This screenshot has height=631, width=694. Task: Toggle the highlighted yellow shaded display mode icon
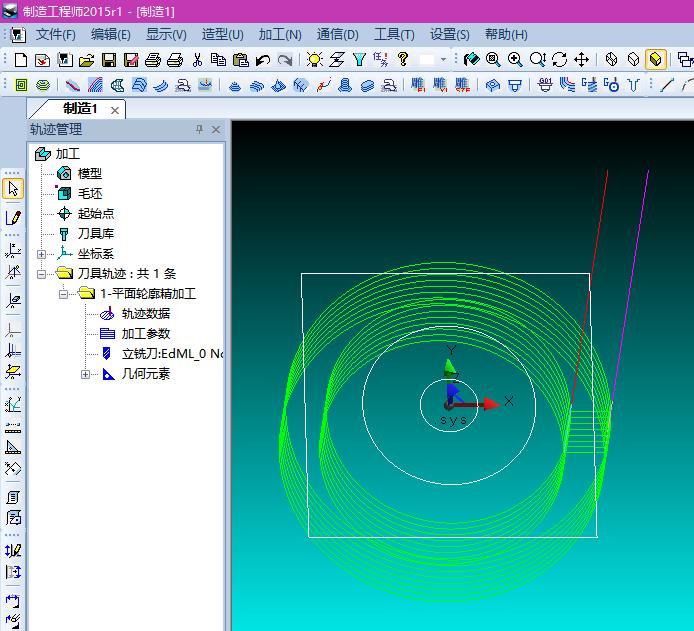(x=656, y=60)
